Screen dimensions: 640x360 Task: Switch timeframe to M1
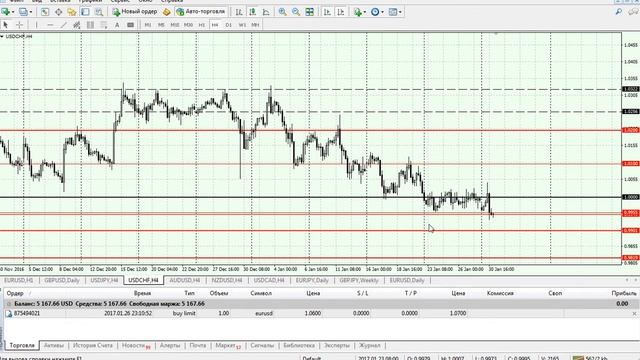tap(148, 25)
